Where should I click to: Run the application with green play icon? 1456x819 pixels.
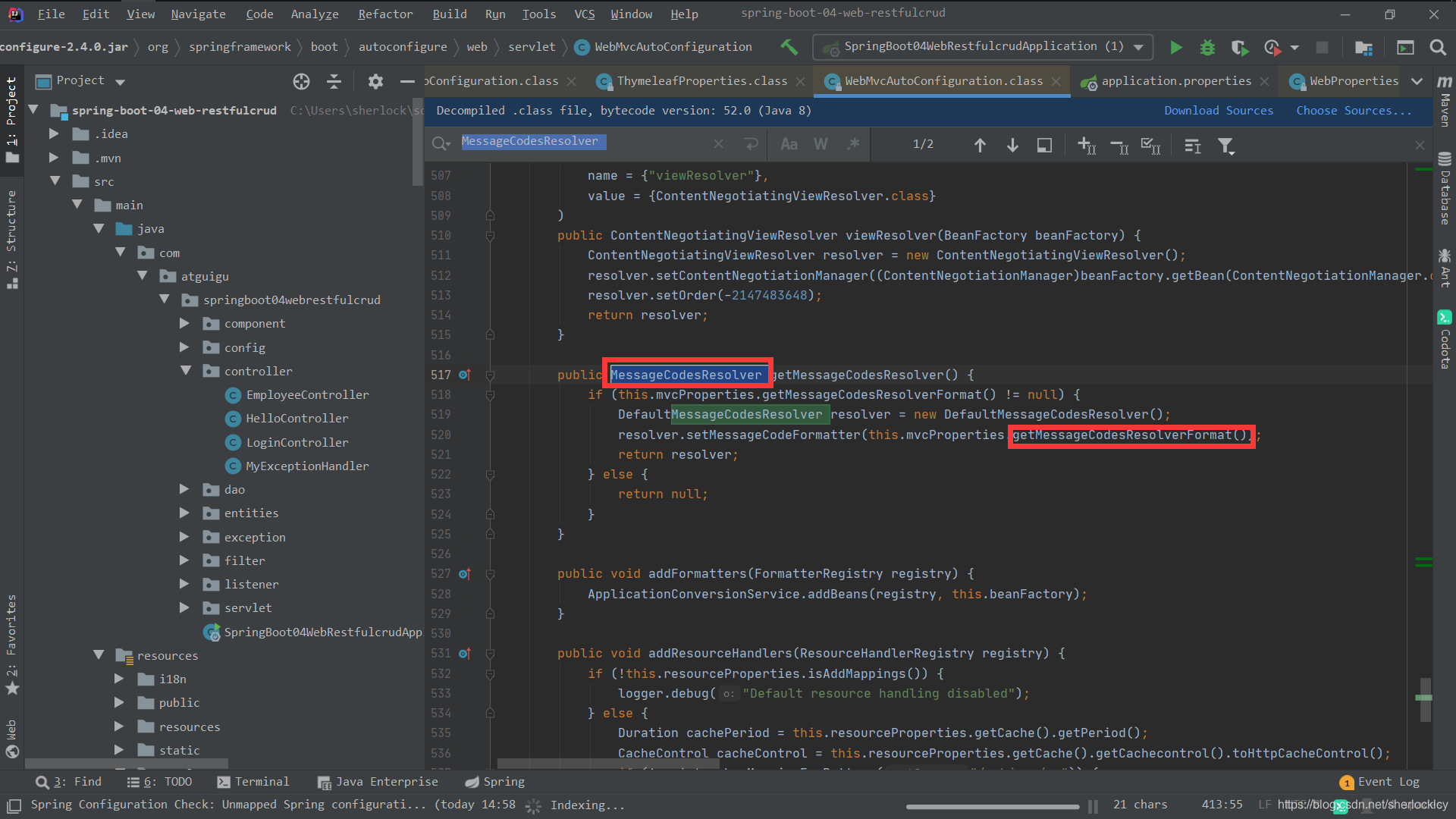click(x=1175, y=47)
